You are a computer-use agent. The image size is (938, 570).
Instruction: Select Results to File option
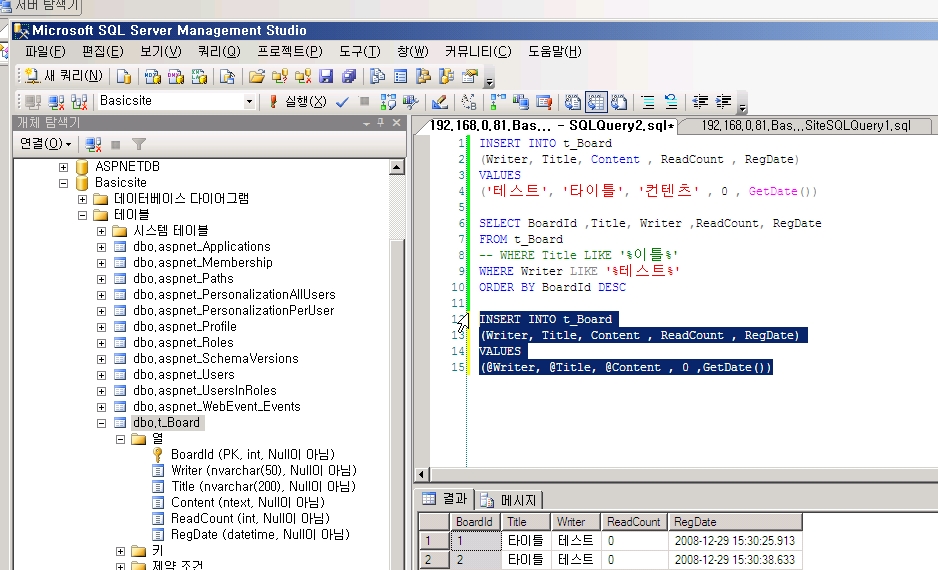(619, 102)
